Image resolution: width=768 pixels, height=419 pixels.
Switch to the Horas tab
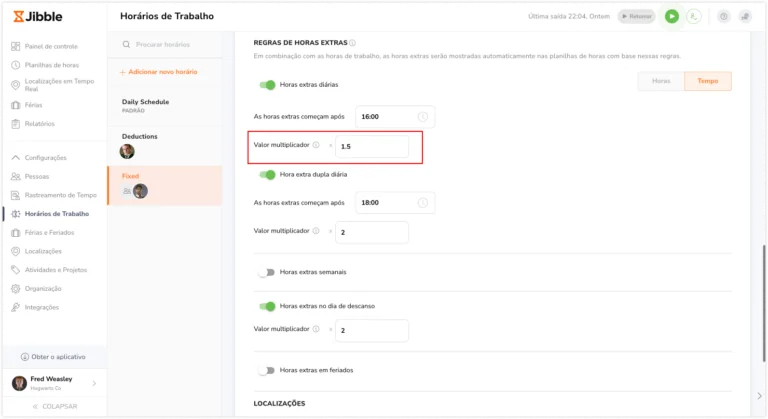661,81
